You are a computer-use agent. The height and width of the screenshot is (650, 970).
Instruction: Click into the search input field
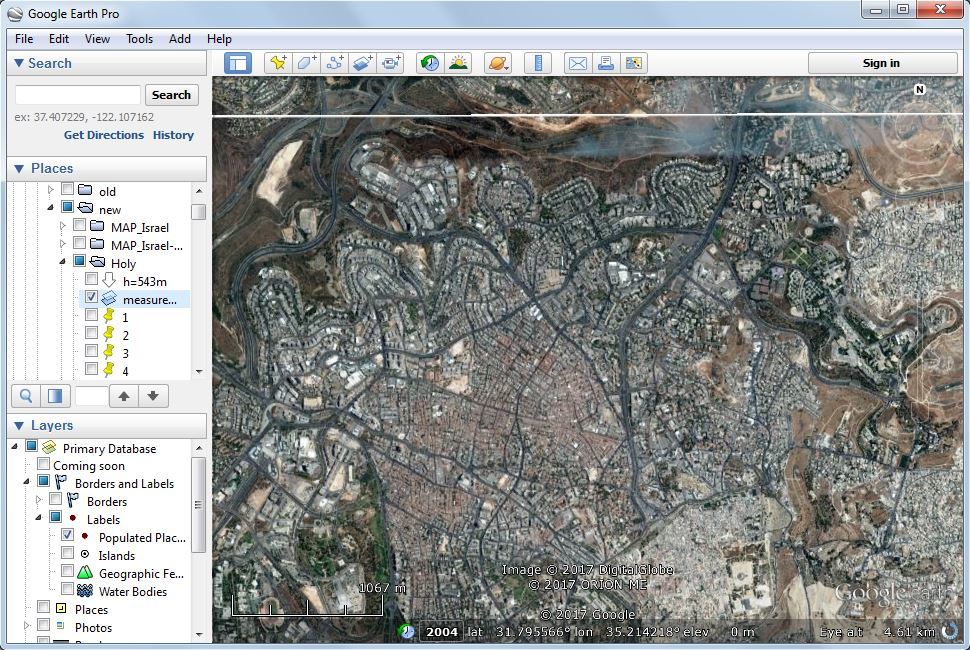click(x=78, y=95)
